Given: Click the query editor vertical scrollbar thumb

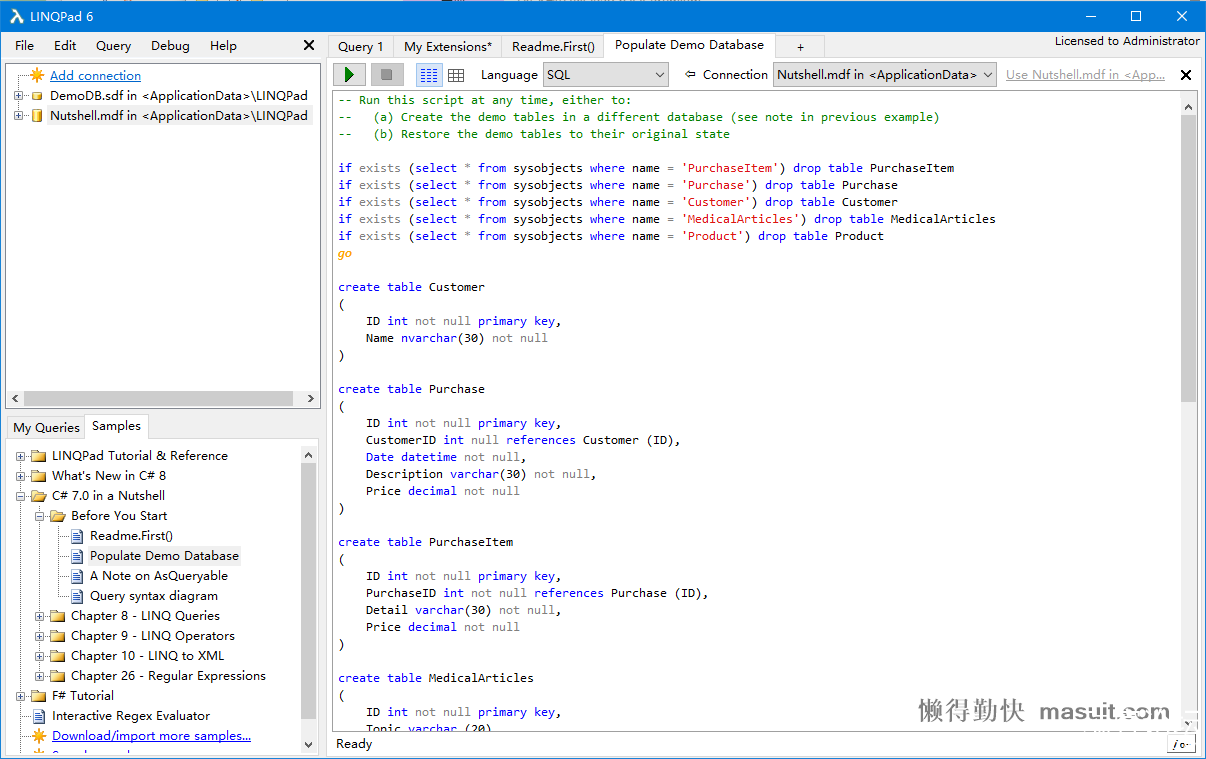Looking at the screenshot, I should point(1188,258).
